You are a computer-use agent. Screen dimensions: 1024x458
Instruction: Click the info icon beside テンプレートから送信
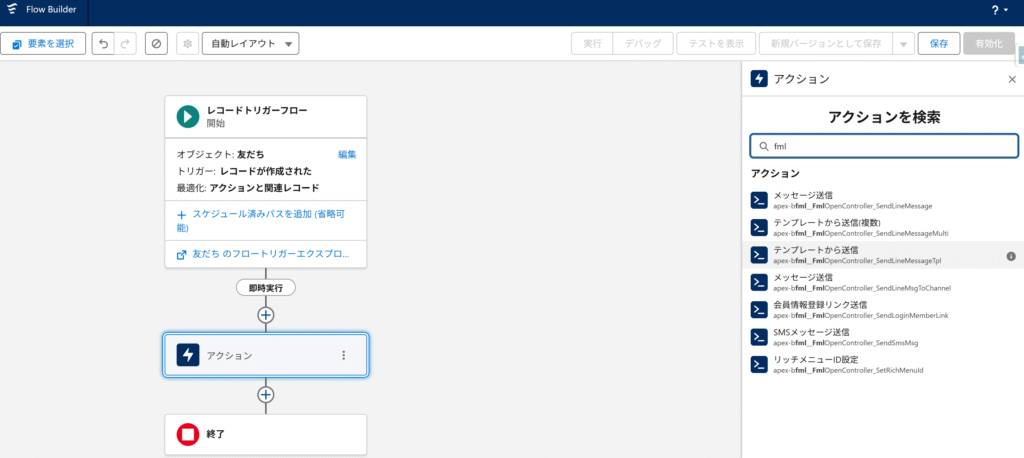click(1011, 256)
